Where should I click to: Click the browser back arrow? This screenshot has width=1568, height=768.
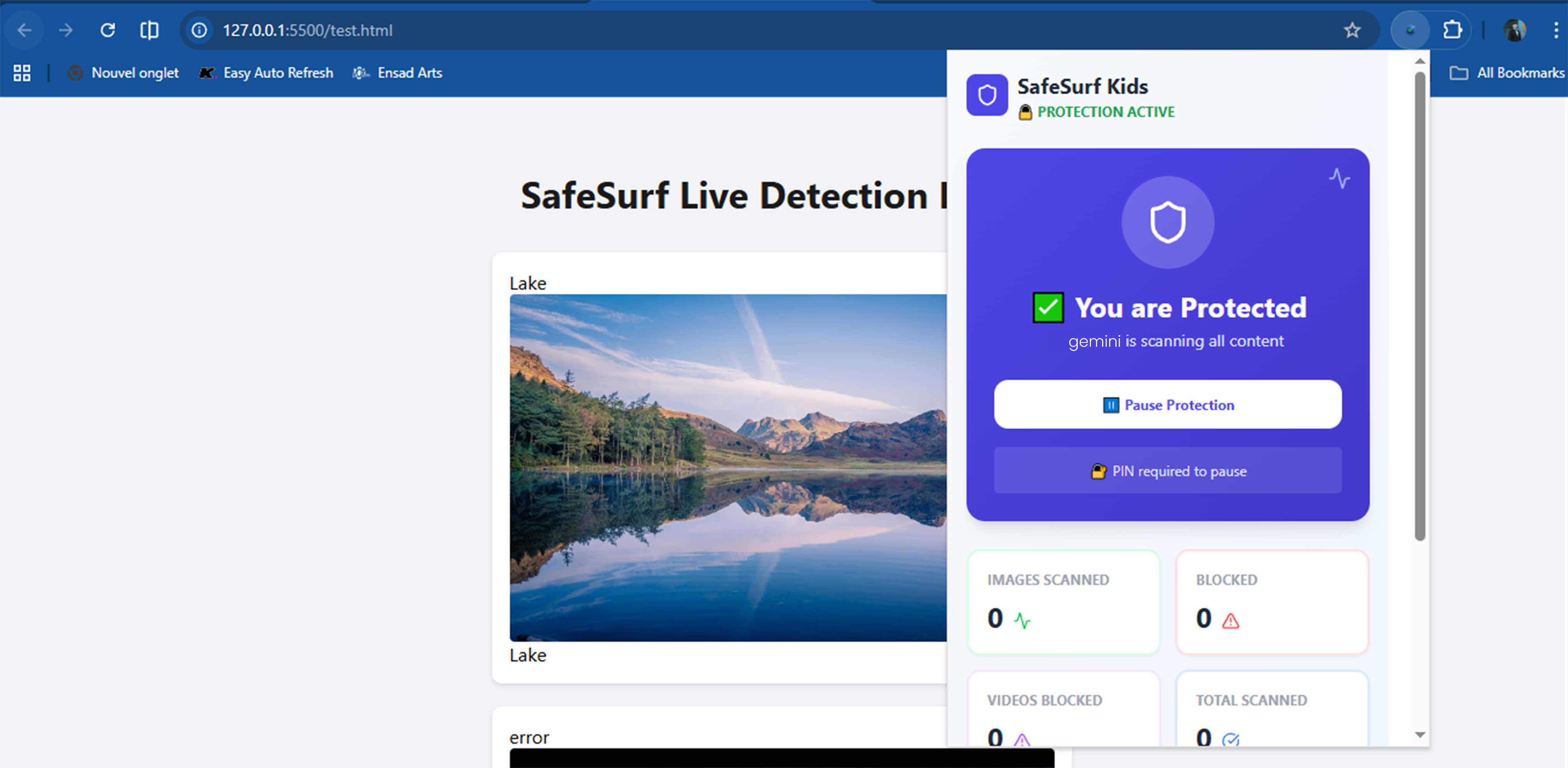pyautogui.click(x=24, y=30)
